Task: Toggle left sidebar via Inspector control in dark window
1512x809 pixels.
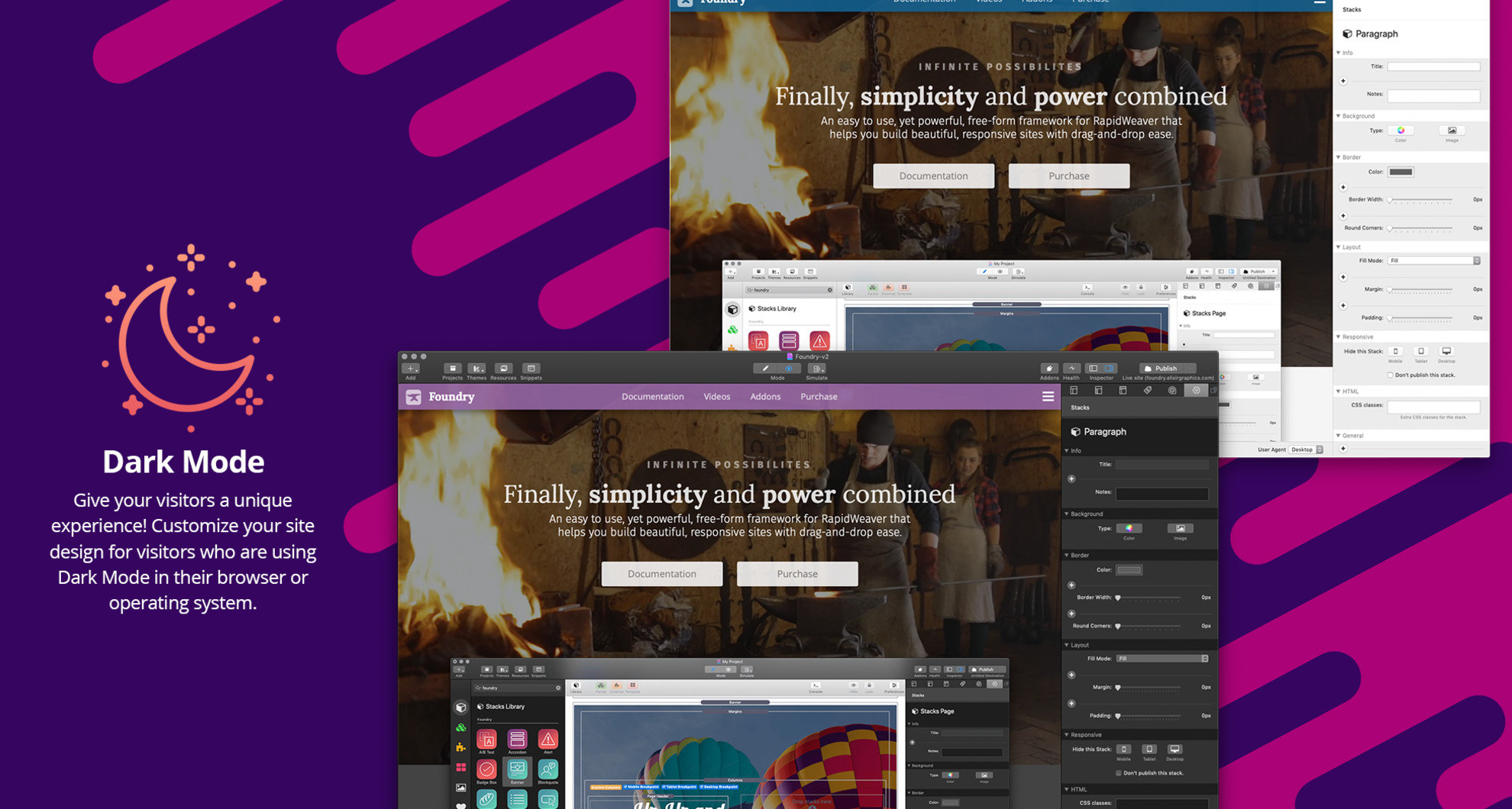Action: tap(1094, 369)
